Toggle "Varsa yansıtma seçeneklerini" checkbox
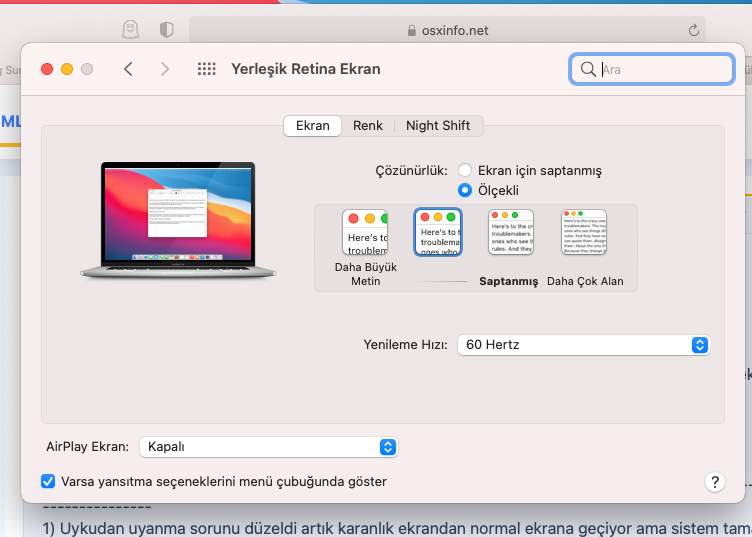This screenshot has height=537, width=752. [x=48, y=481]
